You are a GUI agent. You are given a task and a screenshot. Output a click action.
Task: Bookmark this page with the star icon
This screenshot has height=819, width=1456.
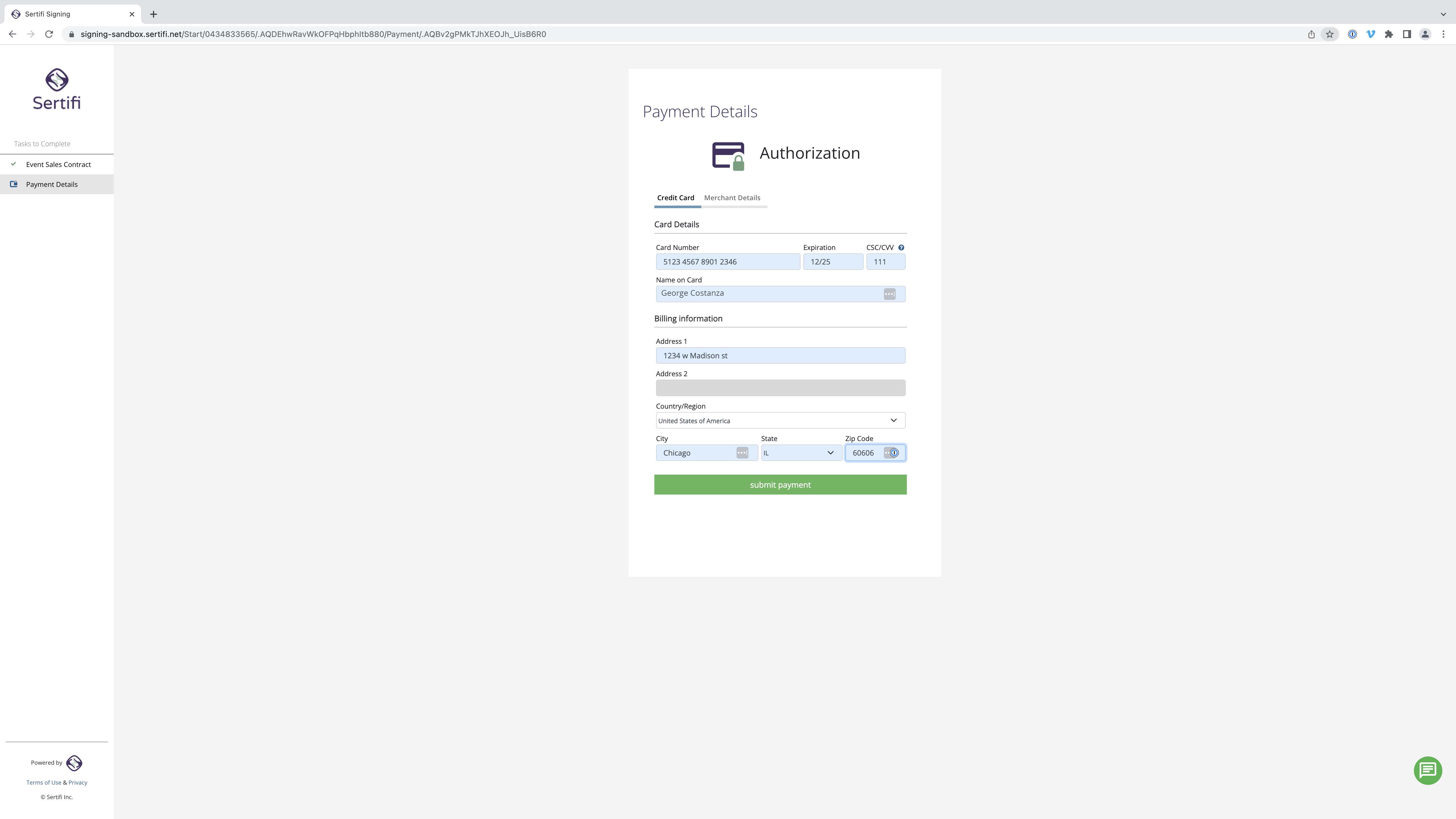point(1329,34)
